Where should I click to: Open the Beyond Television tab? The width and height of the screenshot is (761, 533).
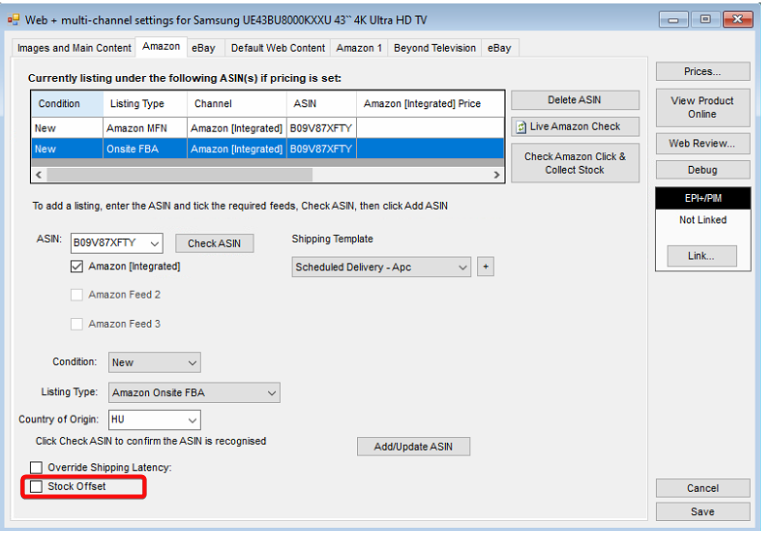pos(435,48)
